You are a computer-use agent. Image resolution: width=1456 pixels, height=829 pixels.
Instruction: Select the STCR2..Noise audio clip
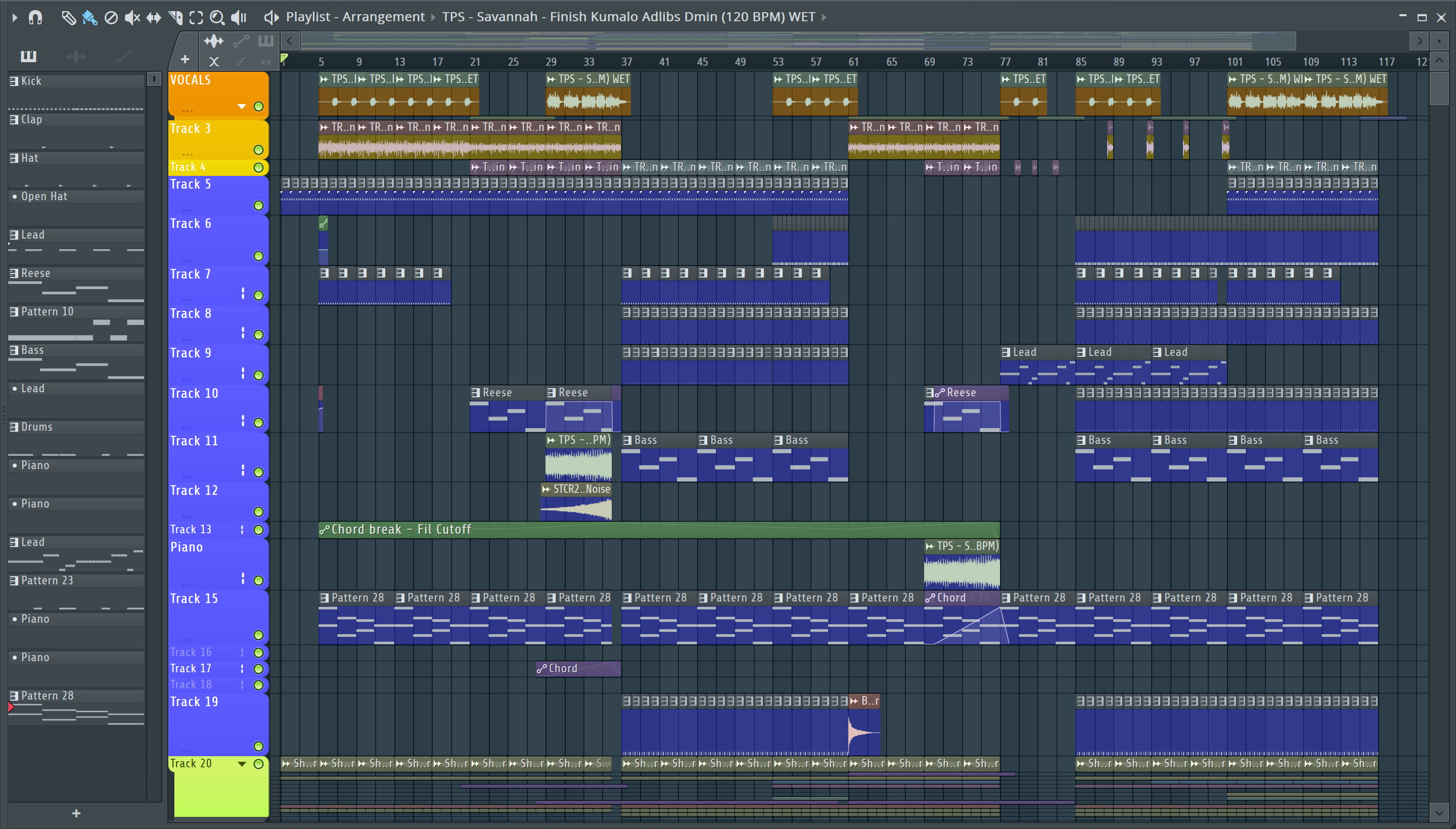coord(576,501)
